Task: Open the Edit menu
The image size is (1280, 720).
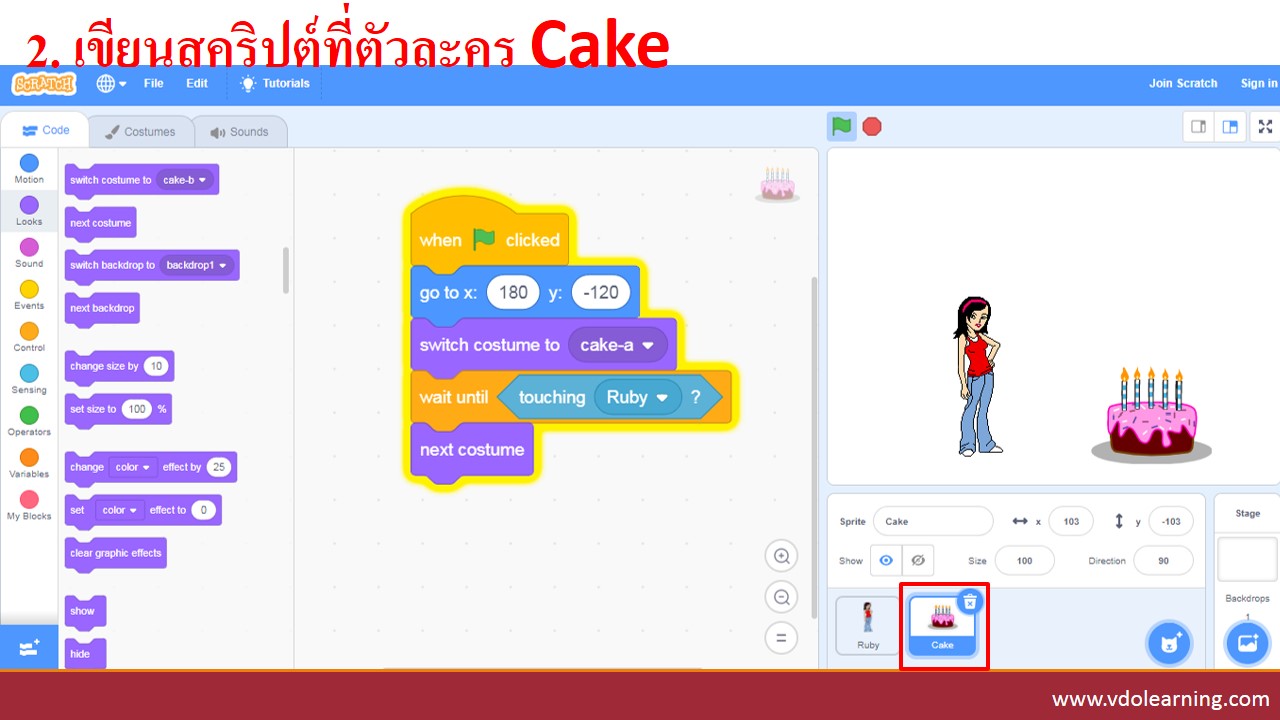Action: [197, 84]
